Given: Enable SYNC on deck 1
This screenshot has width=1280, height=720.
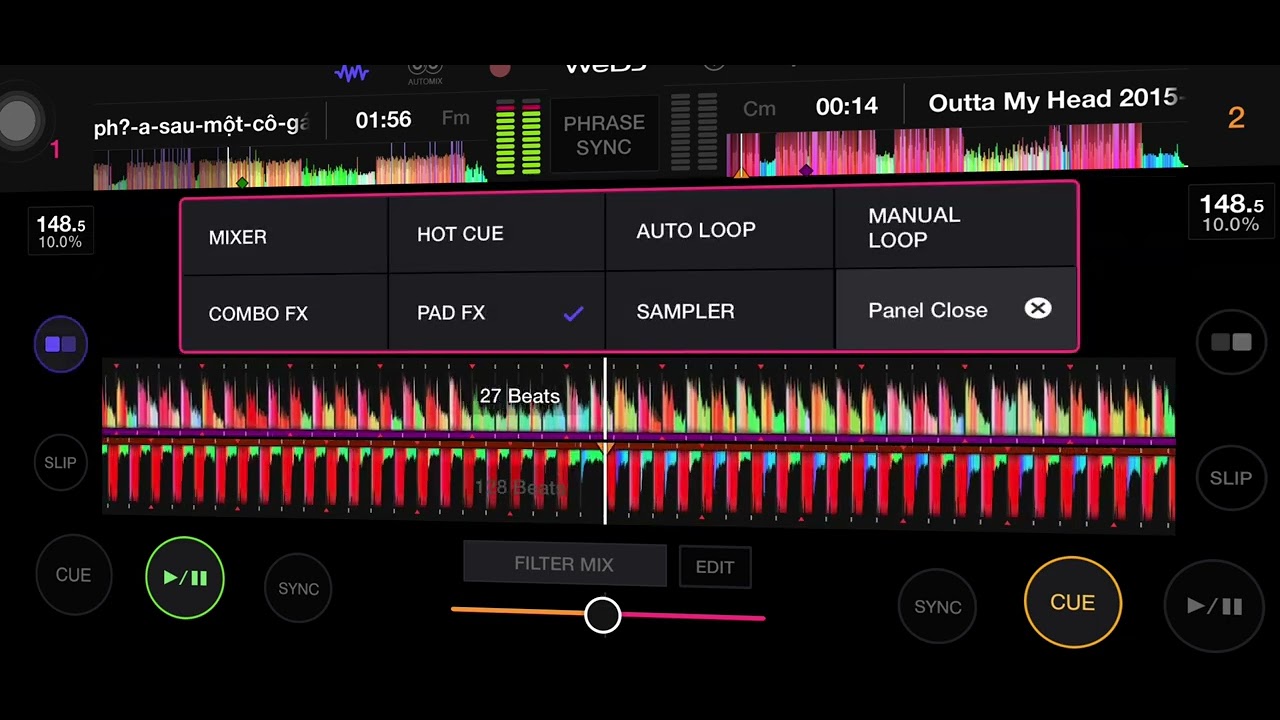Looking at the screenshot, I should pos(298,589).
